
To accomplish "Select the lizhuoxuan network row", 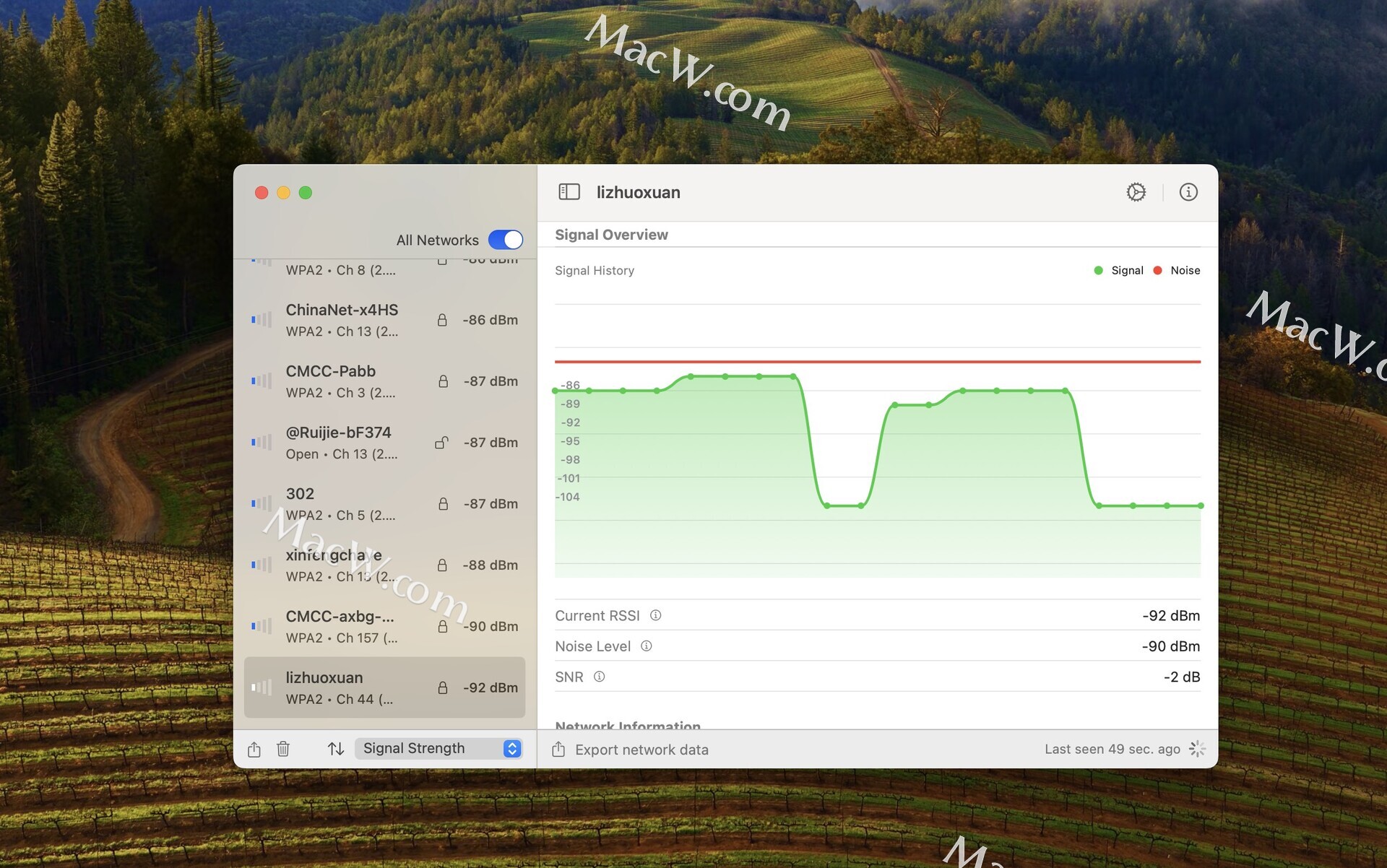I will [x=384, y=687].
